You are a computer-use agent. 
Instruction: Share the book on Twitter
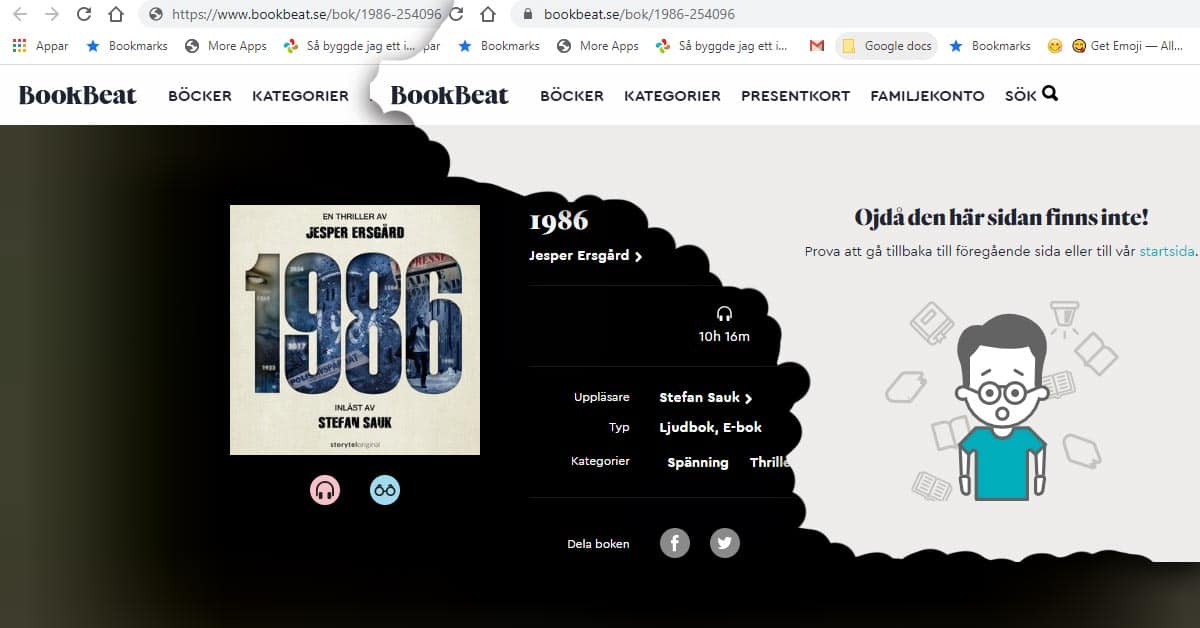click(x=725, y=543)
